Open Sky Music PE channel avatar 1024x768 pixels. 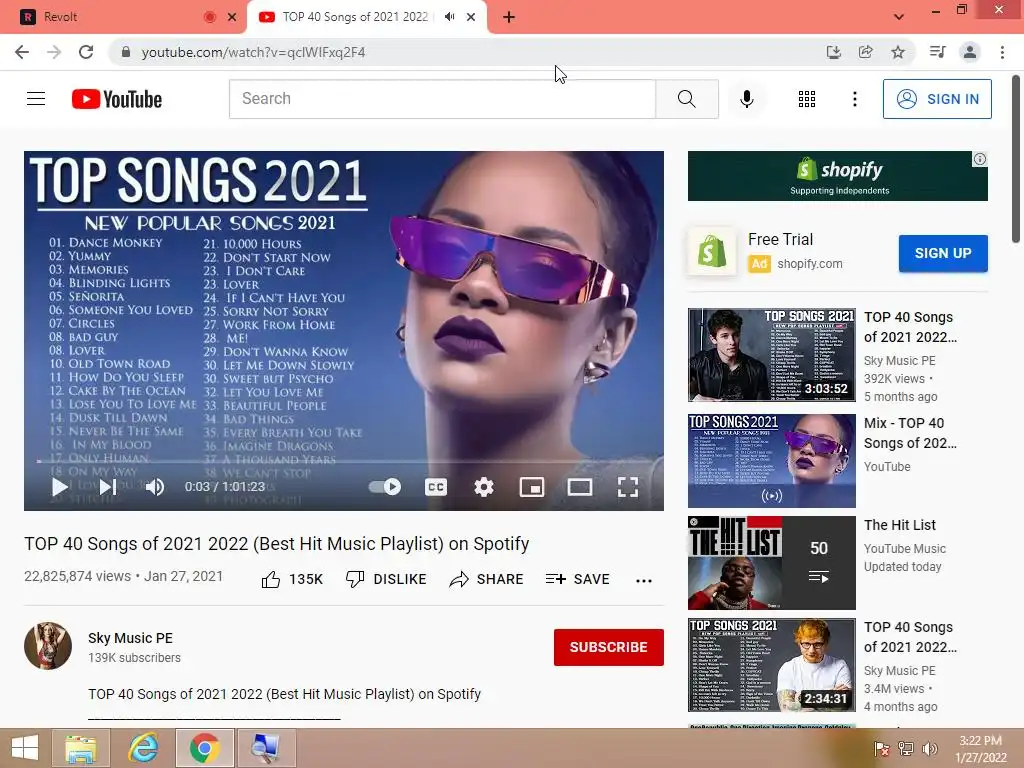click(48, 646)
